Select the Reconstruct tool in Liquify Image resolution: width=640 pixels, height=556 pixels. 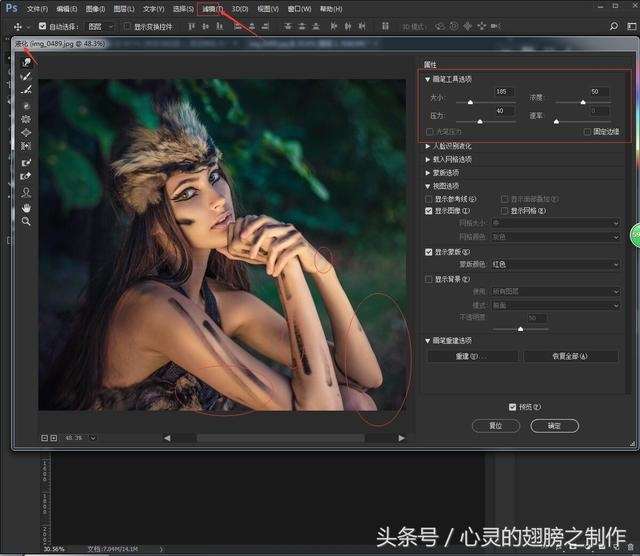tap(26, 77)
